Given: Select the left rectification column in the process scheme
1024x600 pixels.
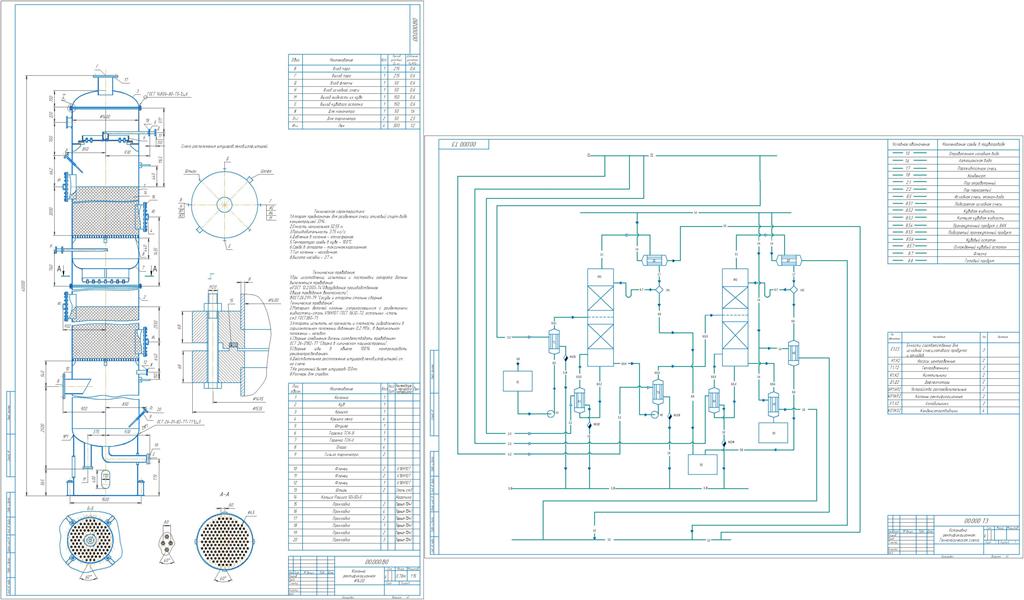Looking at the screenshot, I should (600, 317).
